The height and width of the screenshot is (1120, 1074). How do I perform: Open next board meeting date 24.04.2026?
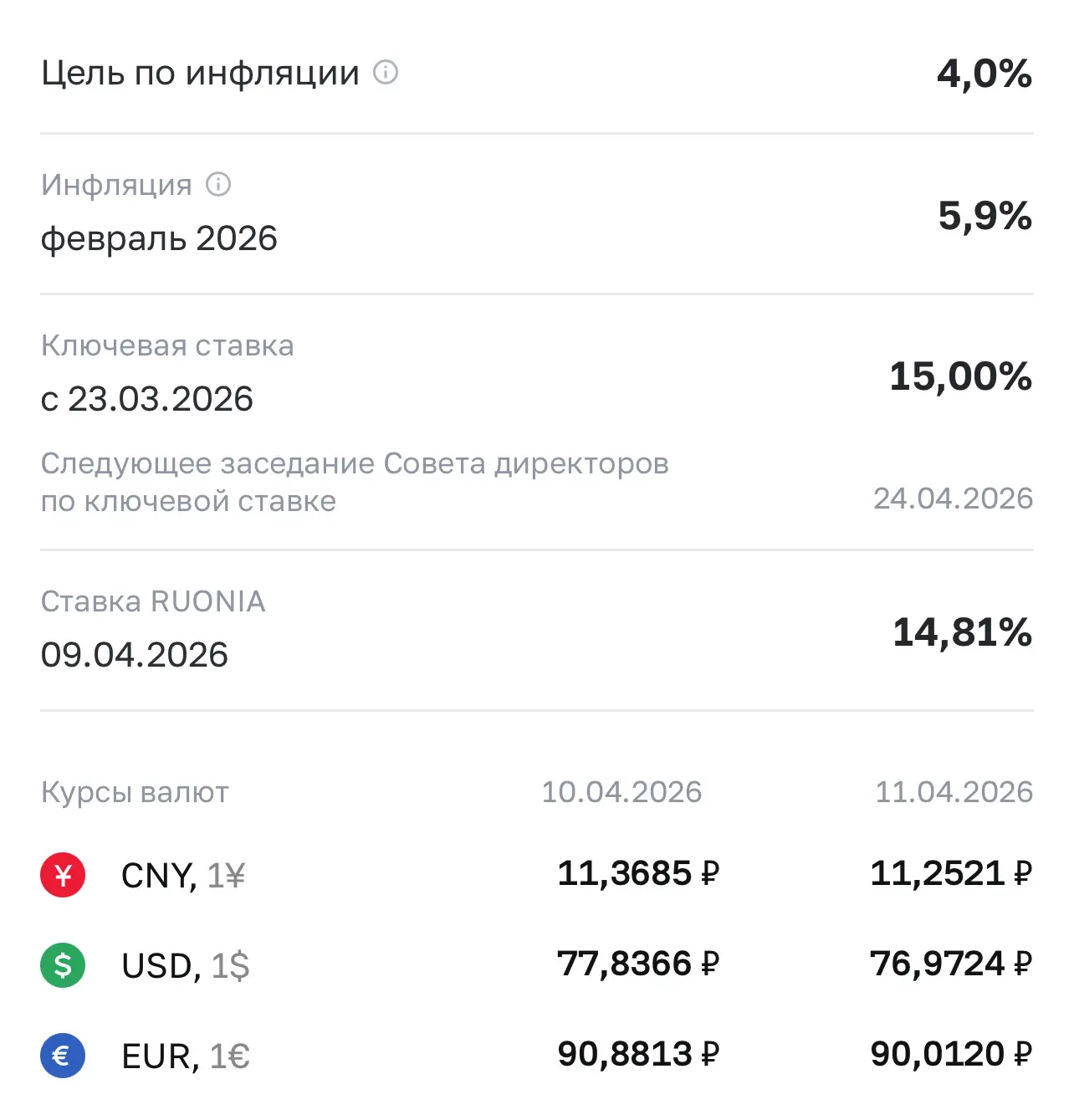pyautogui.click(x=954, y=499)
